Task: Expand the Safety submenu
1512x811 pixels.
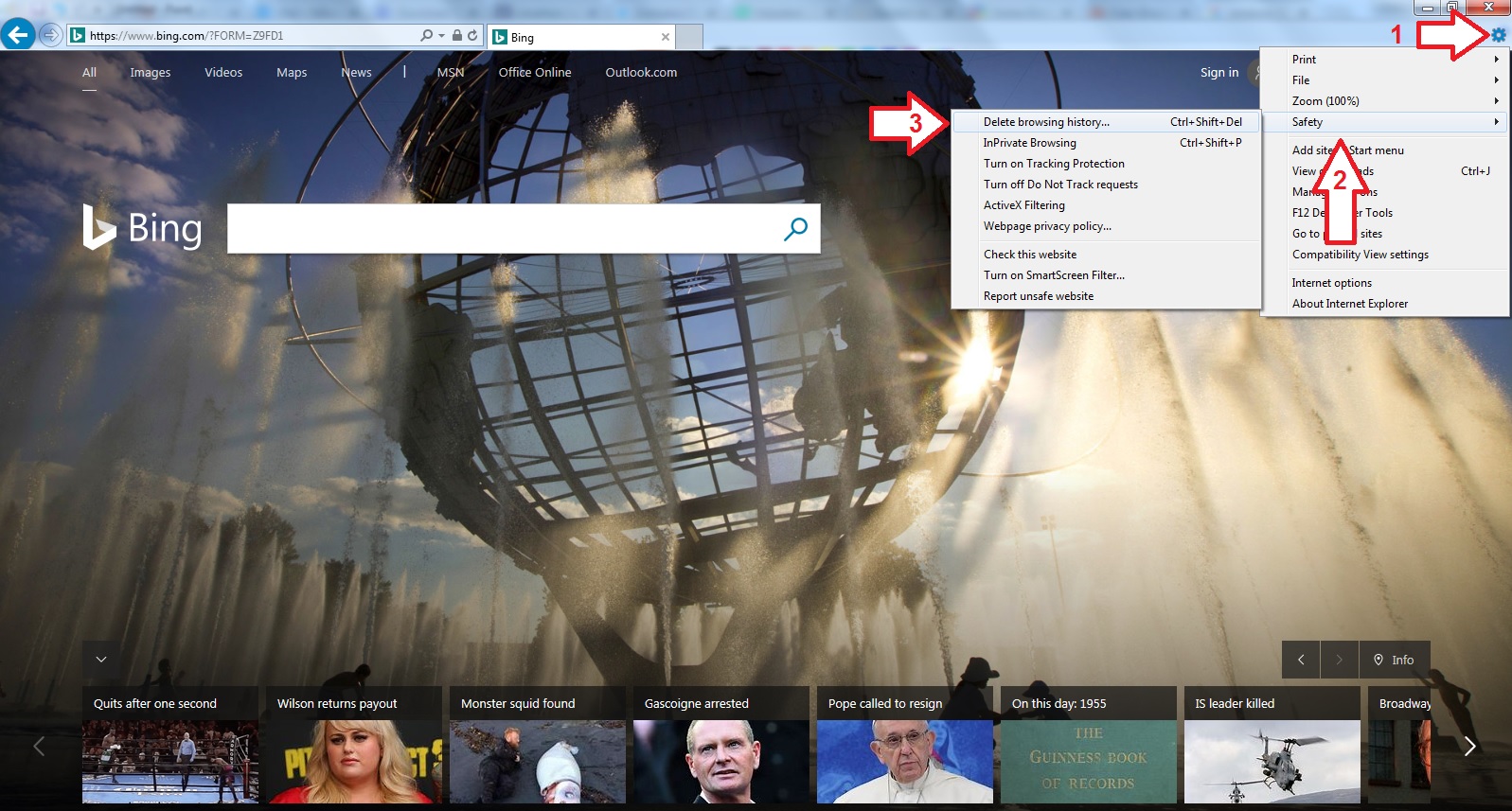Action: coord(1384,122)
